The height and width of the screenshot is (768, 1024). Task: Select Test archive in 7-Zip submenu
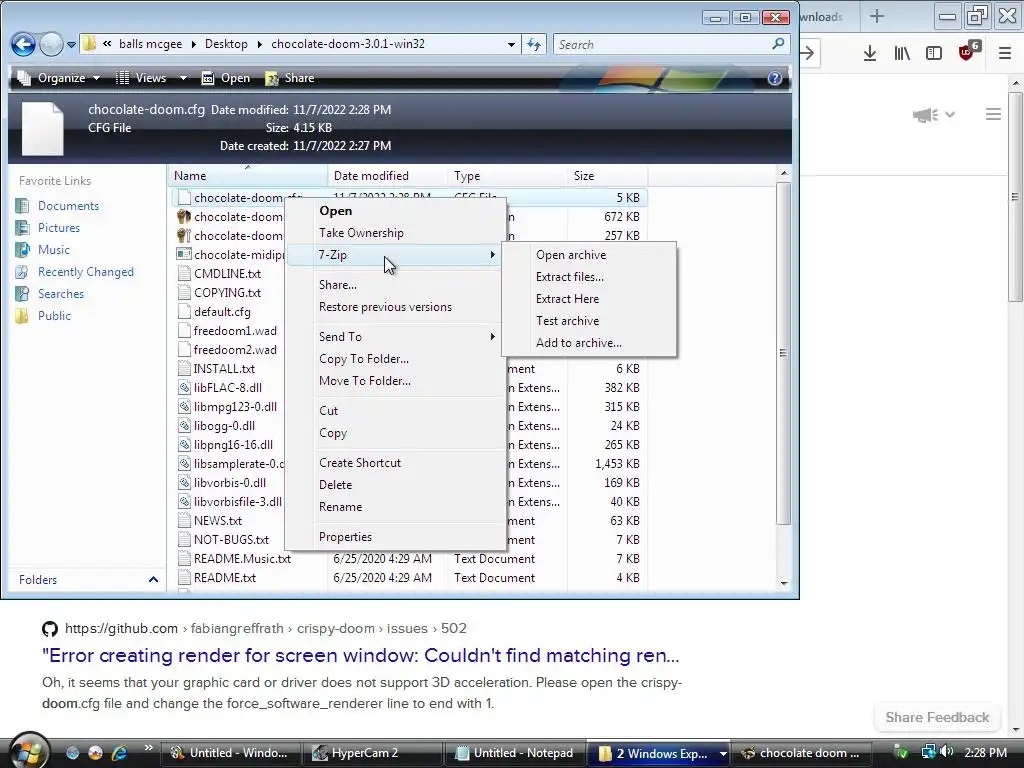pos(589,321)
